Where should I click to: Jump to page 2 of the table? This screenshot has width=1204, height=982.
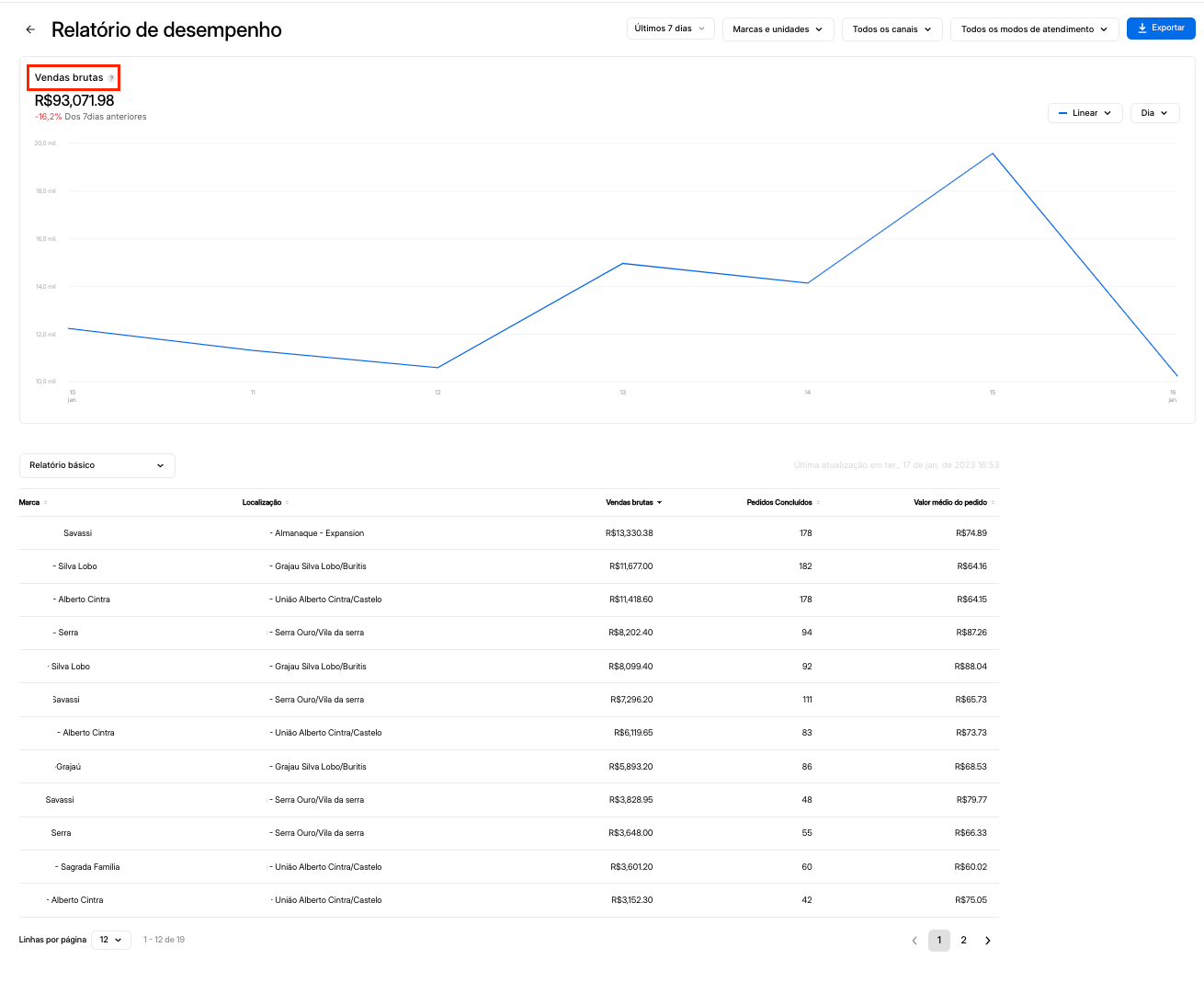(963, 941)
